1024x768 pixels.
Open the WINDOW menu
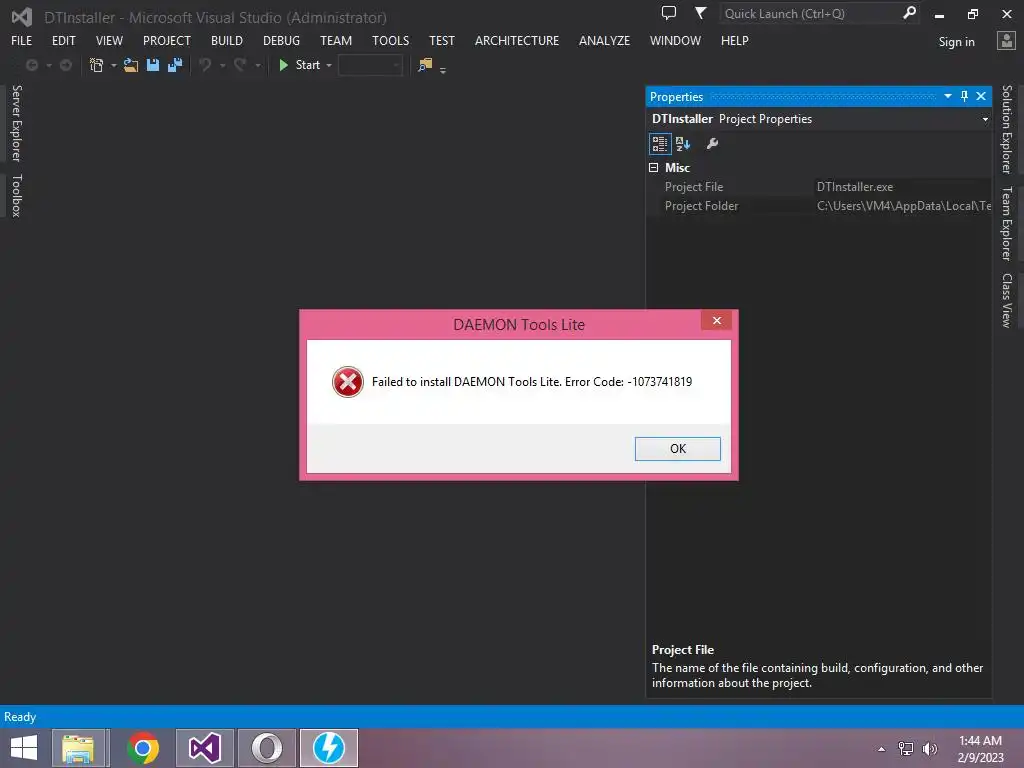tap(675, 40)
